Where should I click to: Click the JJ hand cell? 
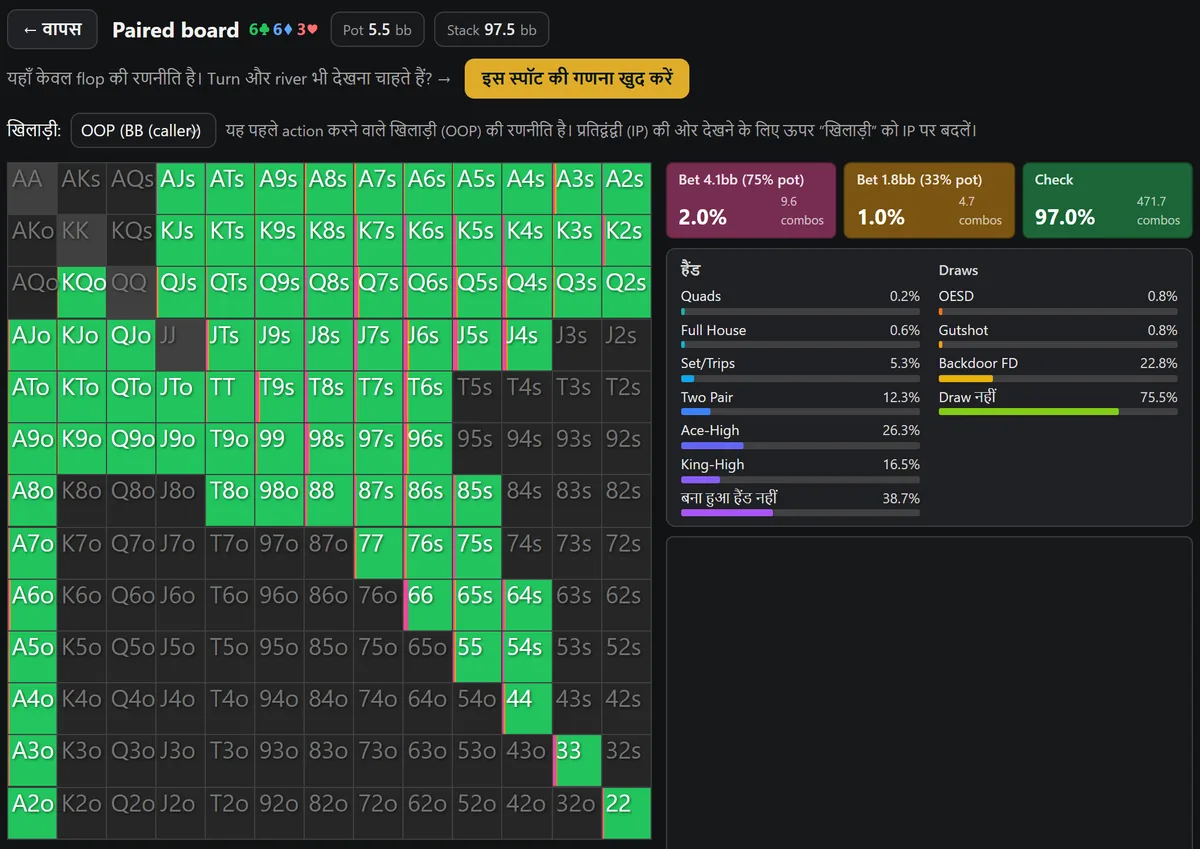coord(181,344)
